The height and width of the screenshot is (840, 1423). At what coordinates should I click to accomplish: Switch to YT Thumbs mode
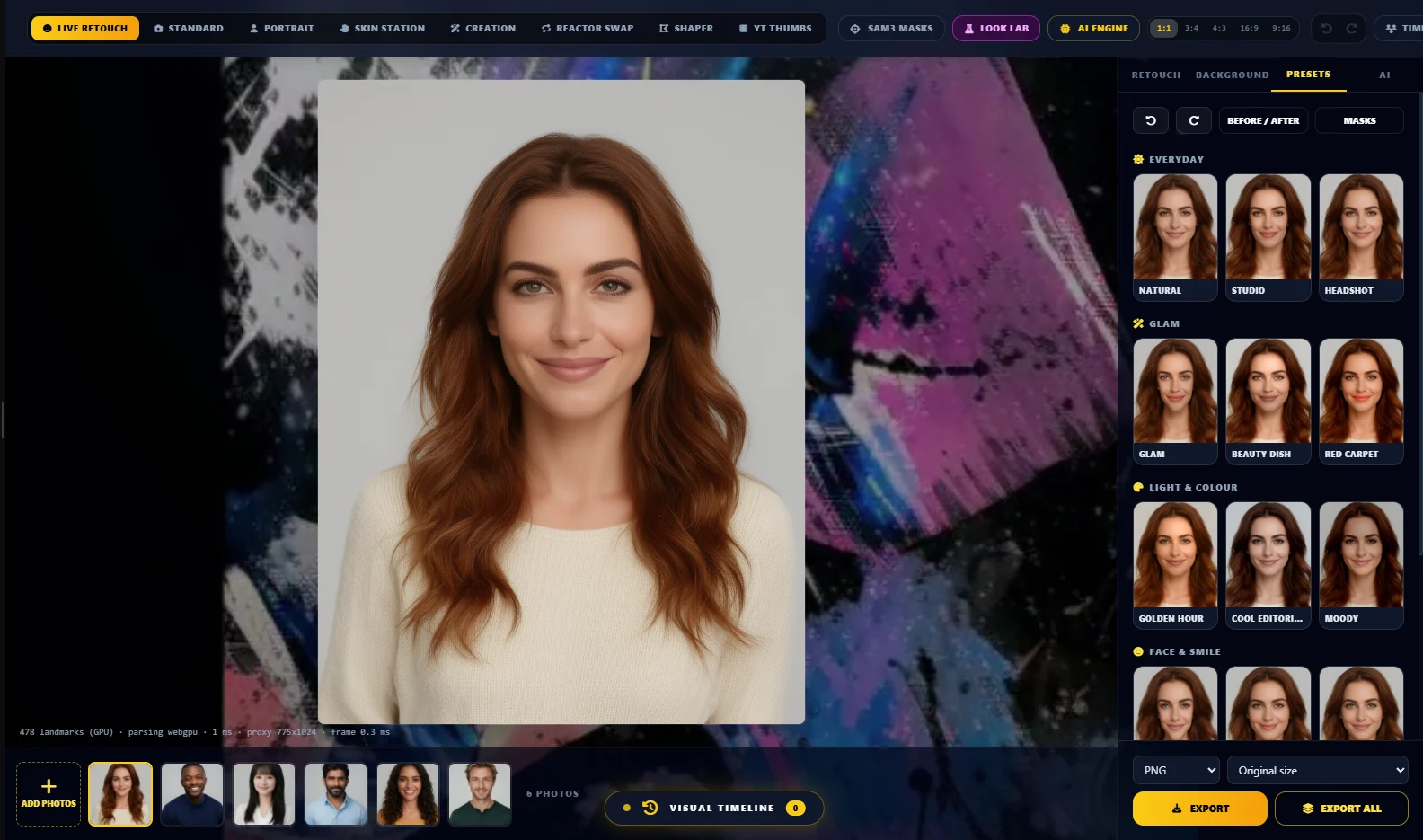[775, 29]
